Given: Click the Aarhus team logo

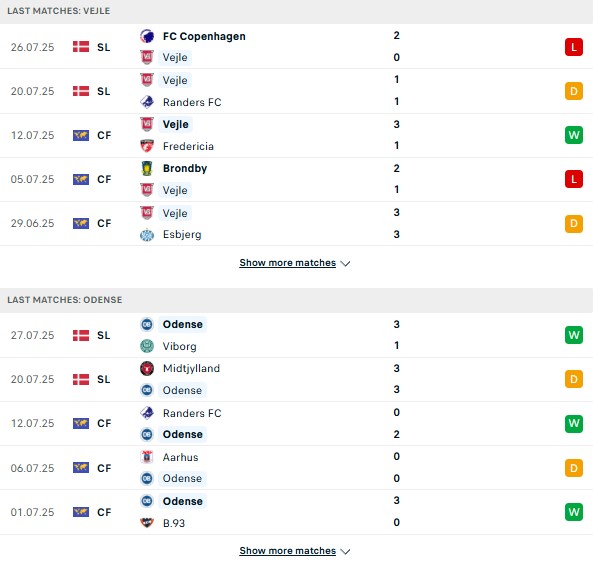Looking at the screenshot, I should (x=147, y=457).
